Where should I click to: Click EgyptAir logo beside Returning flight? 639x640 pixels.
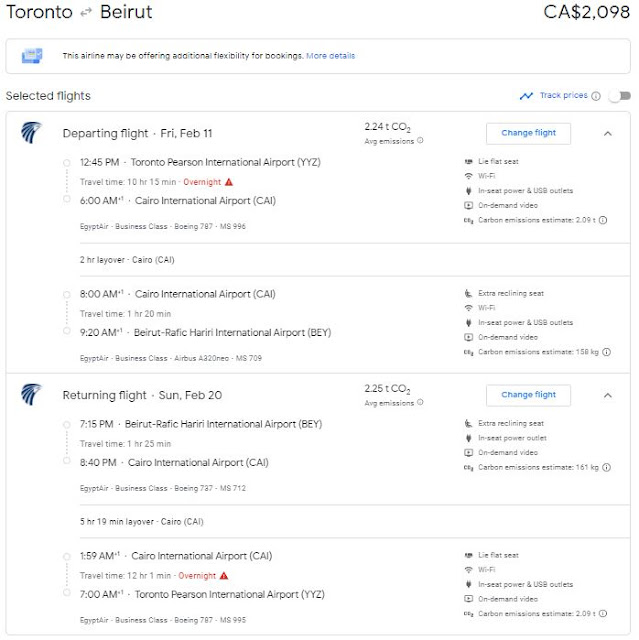(x=31, y=394)
